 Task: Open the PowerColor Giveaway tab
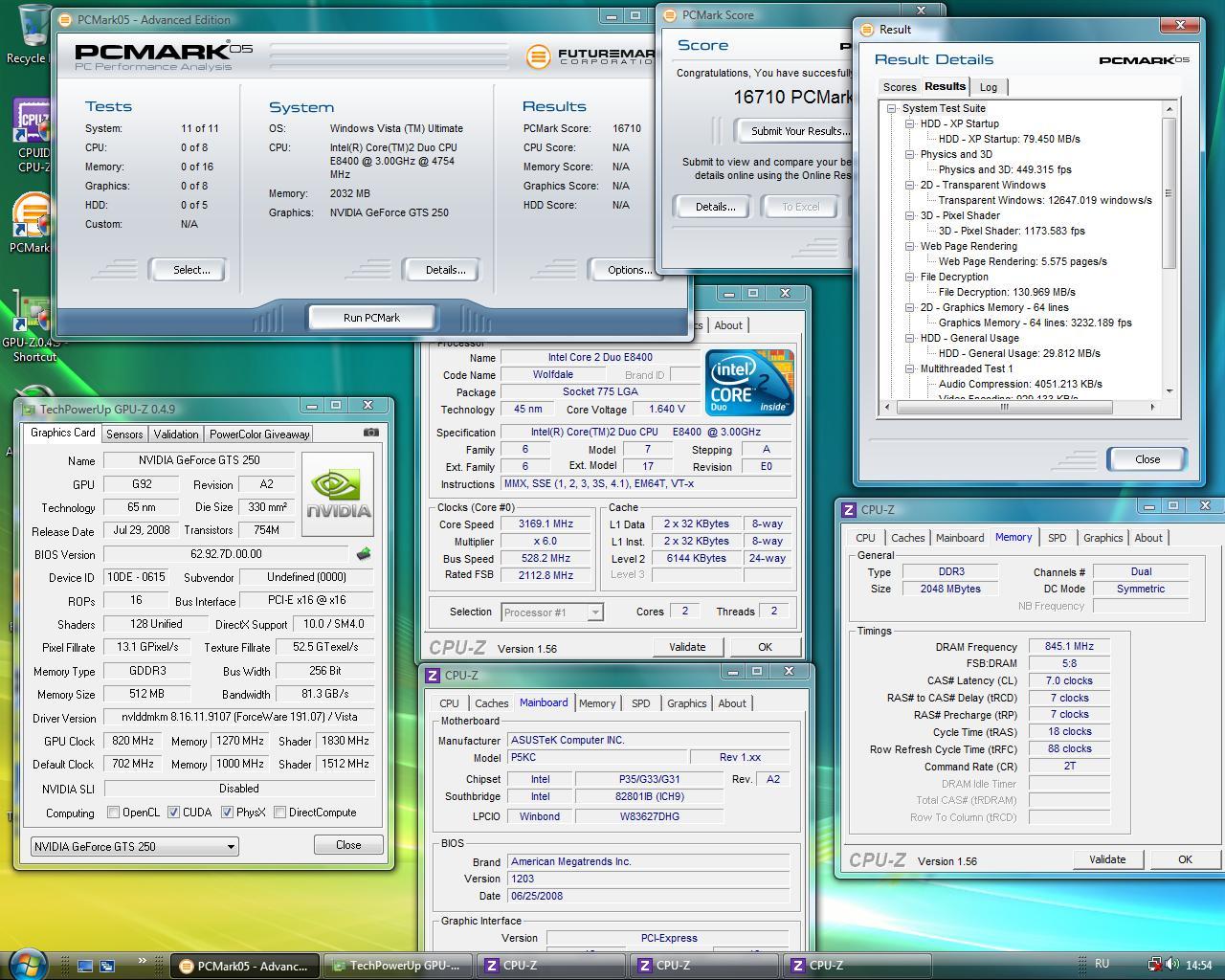pos(259,434)
